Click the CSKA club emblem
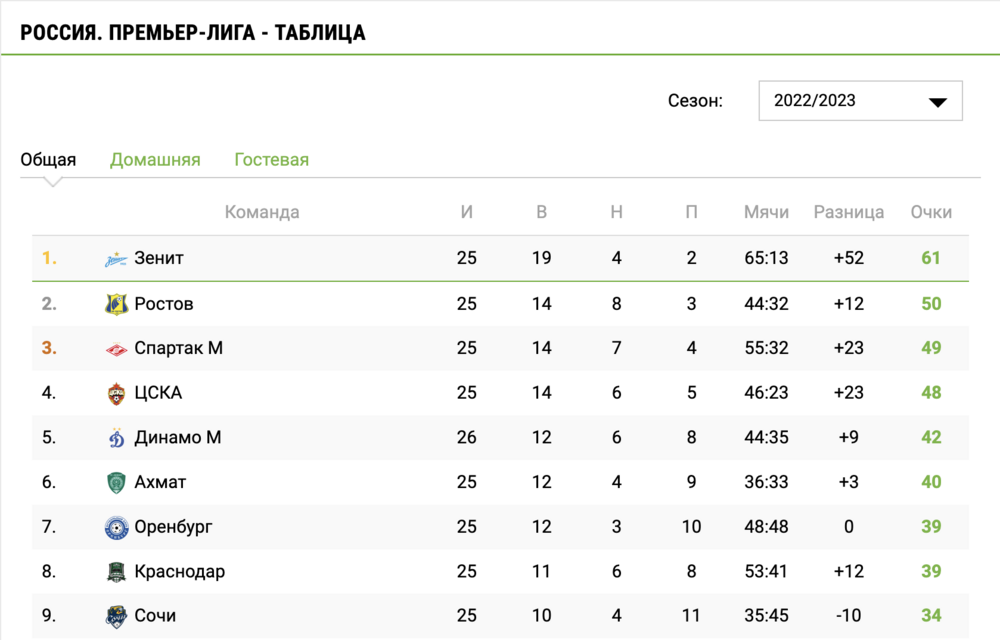The image size is (1000, 640). point(116,393)
